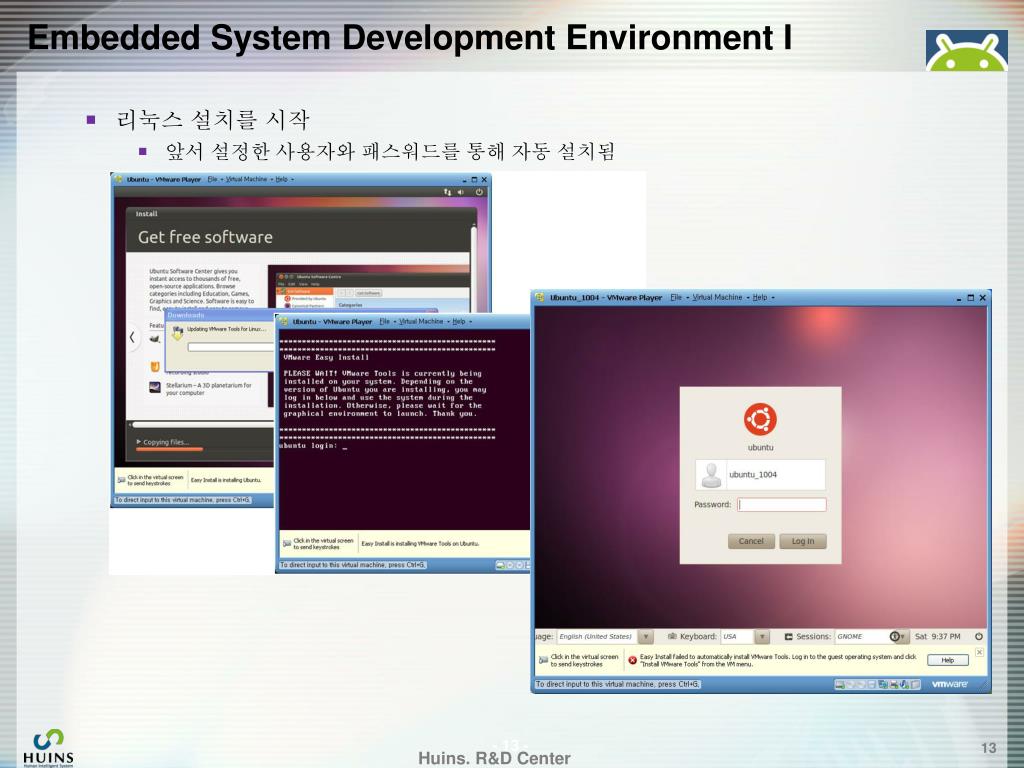Open the GNOME sessions dropdown
1024x768 pixels.
pos(866,636)
